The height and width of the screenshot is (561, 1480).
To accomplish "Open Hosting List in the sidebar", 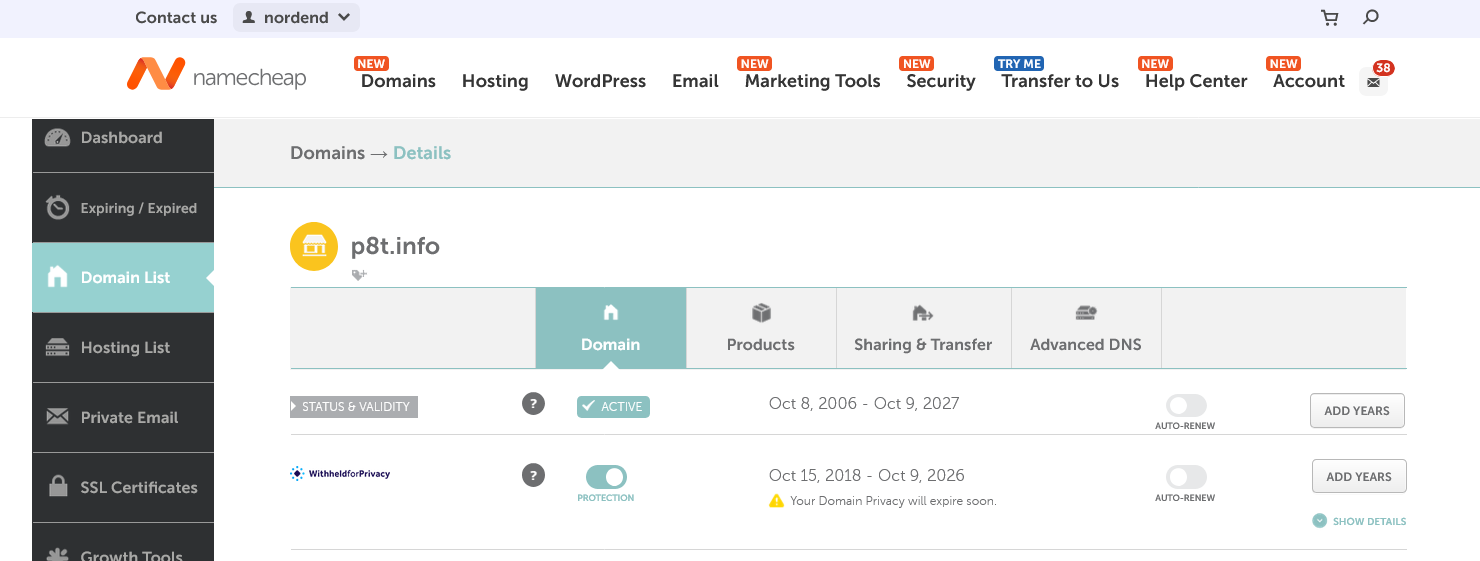I will 123,348.
